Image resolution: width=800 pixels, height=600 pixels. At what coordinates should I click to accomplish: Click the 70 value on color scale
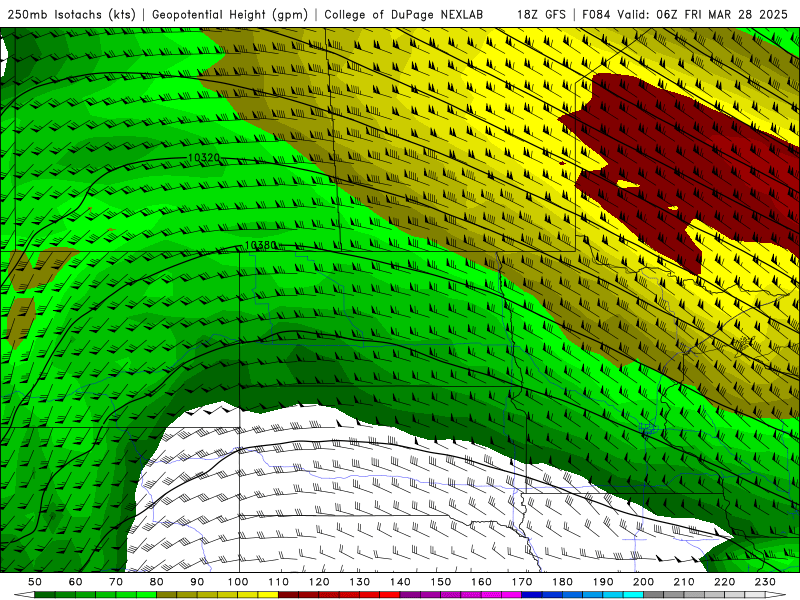(x=116, y=582)
